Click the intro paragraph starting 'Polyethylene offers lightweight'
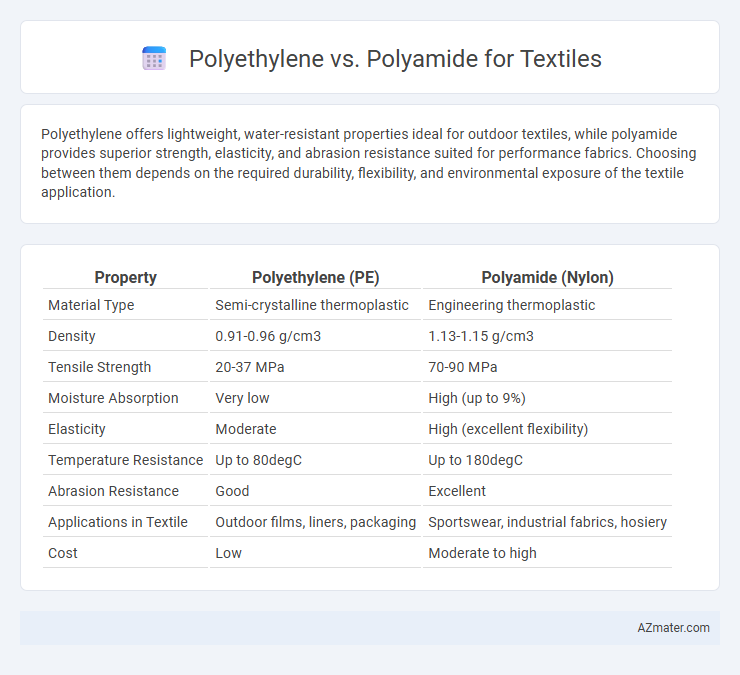This screenshot has width=740, height=675. (369, 163)
